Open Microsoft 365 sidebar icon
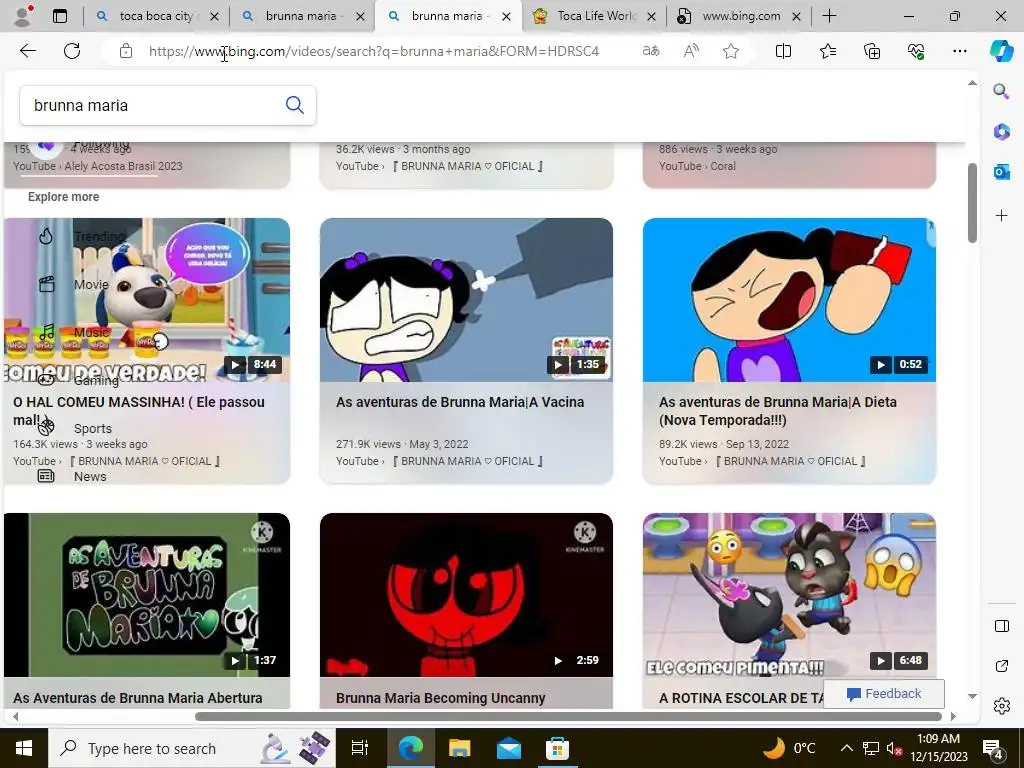 coord(1001,132)
